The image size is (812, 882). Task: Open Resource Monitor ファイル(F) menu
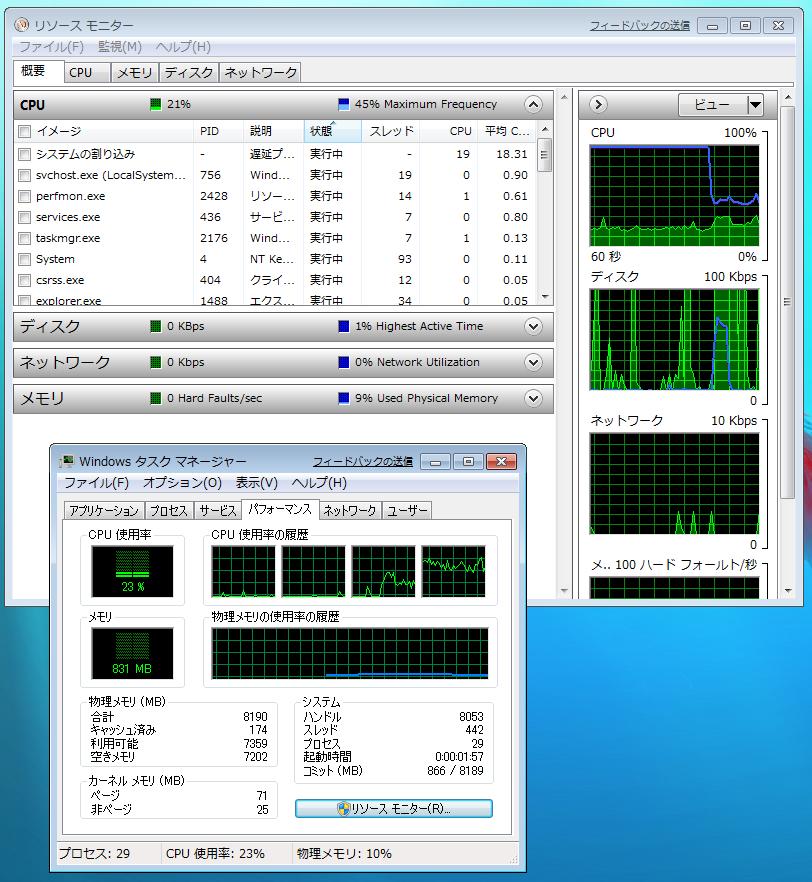pos(52,47)
